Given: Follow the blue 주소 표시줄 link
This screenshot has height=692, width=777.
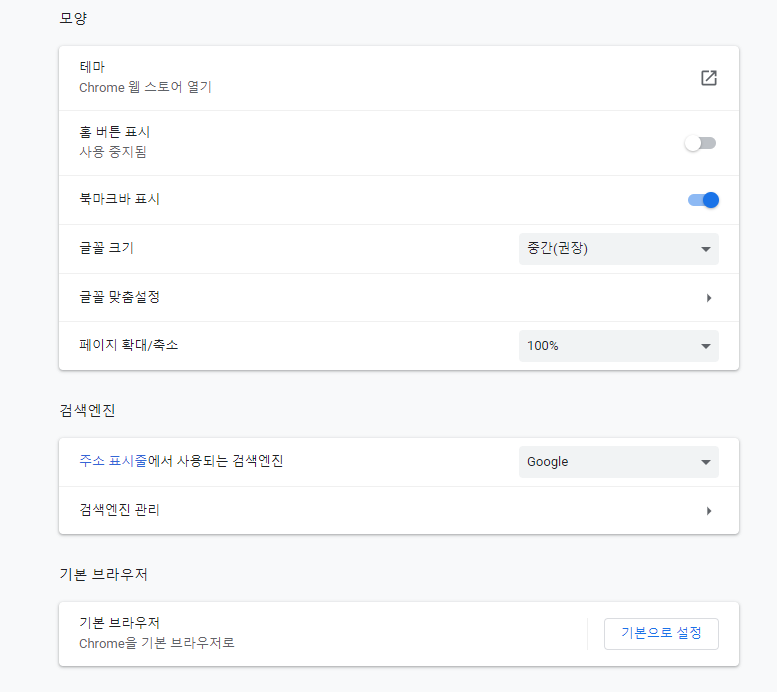Looking at the screenshot, I should click(113, 461).
